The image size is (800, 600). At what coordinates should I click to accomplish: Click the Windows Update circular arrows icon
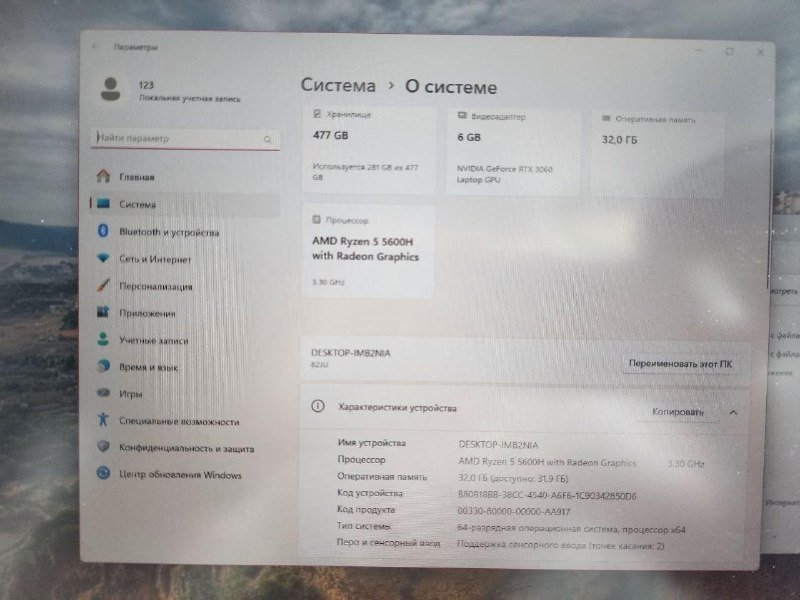pyautogui.click(x=103, y=473)
